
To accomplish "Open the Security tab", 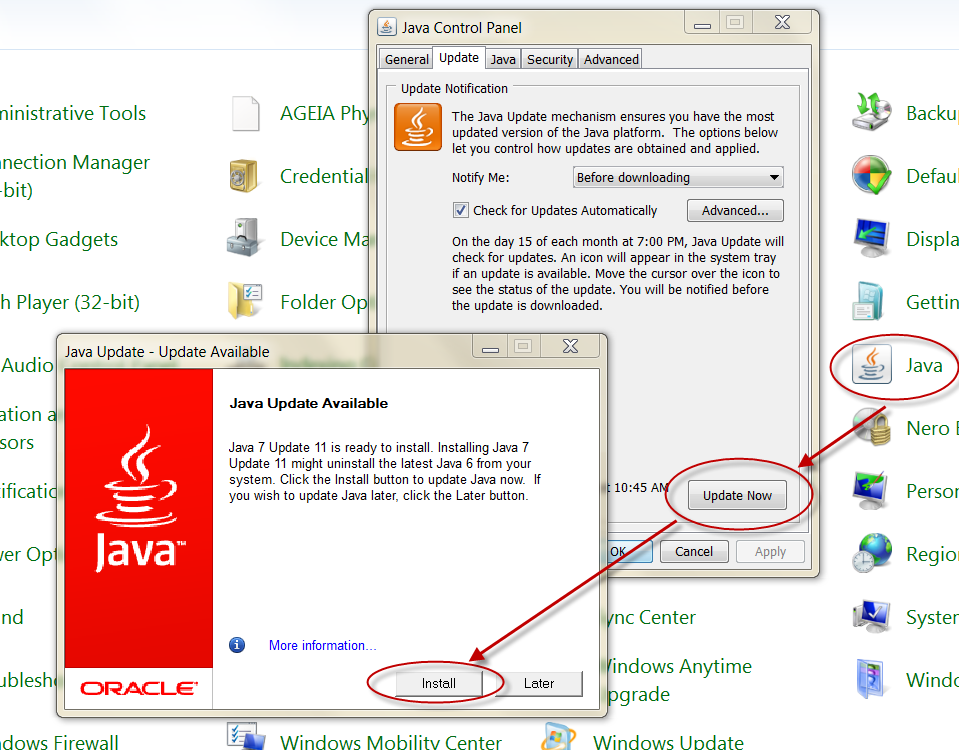I will point(550,59).
